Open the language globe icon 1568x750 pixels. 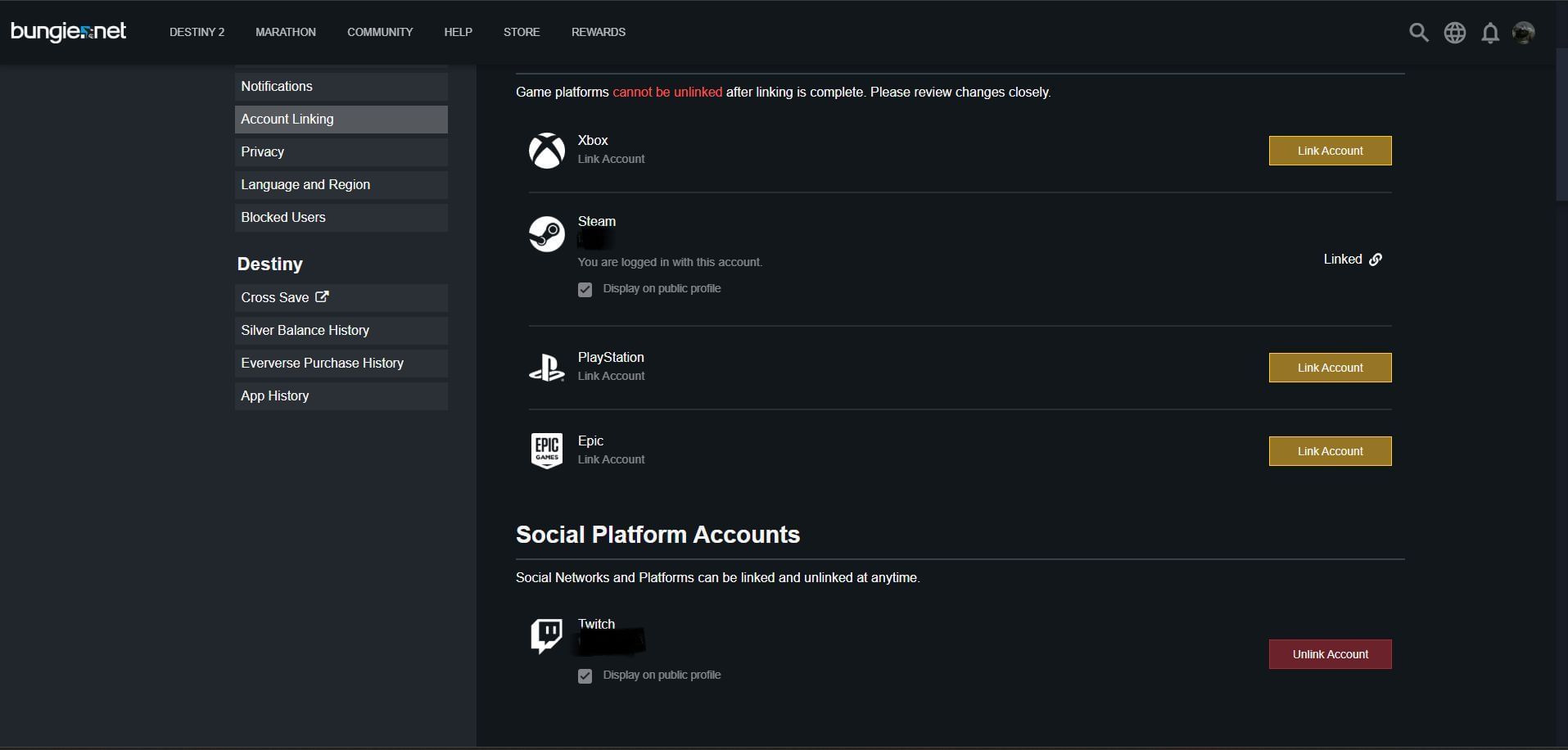click(x=1455, y=33)
